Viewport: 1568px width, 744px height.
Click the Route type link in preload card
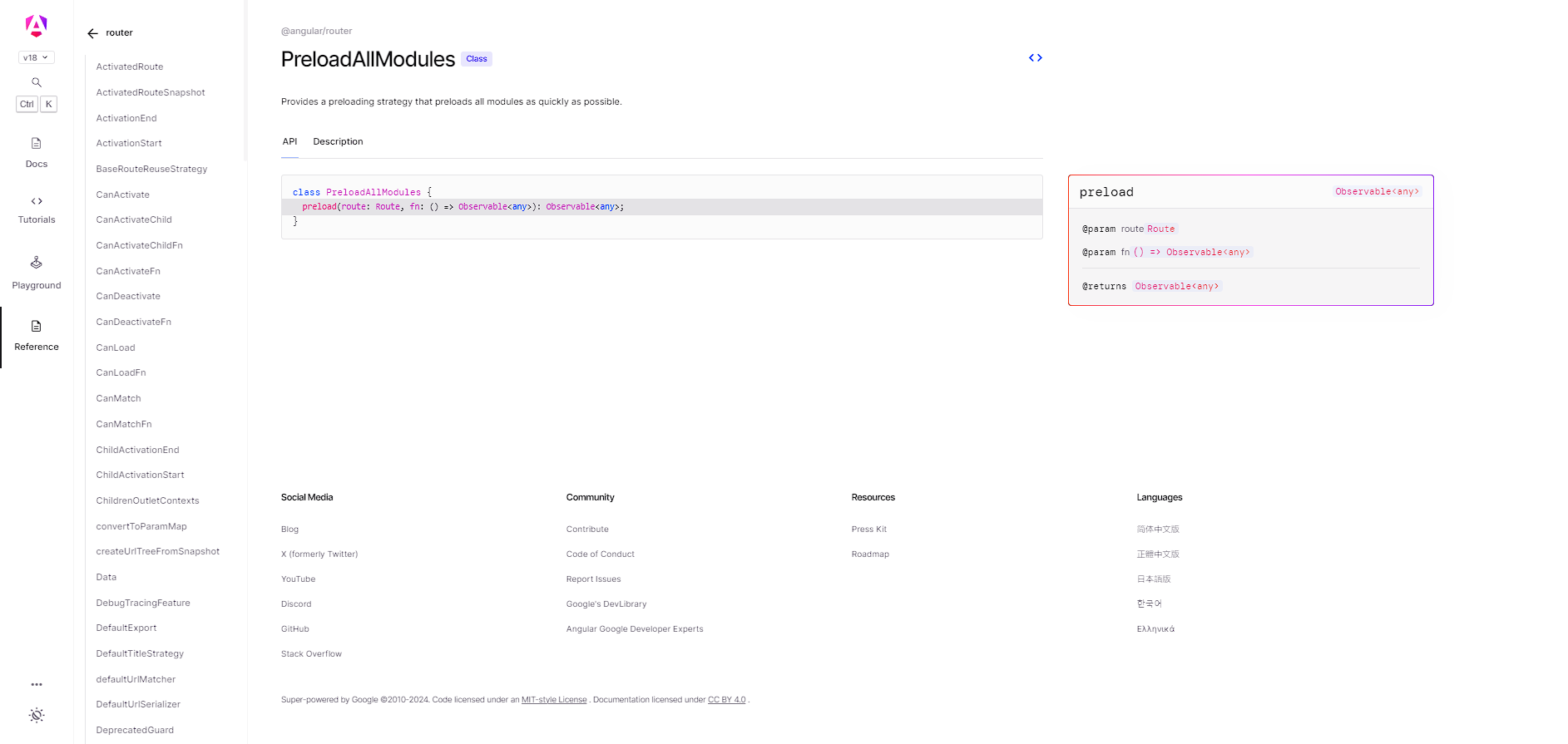pos(1160,229)
